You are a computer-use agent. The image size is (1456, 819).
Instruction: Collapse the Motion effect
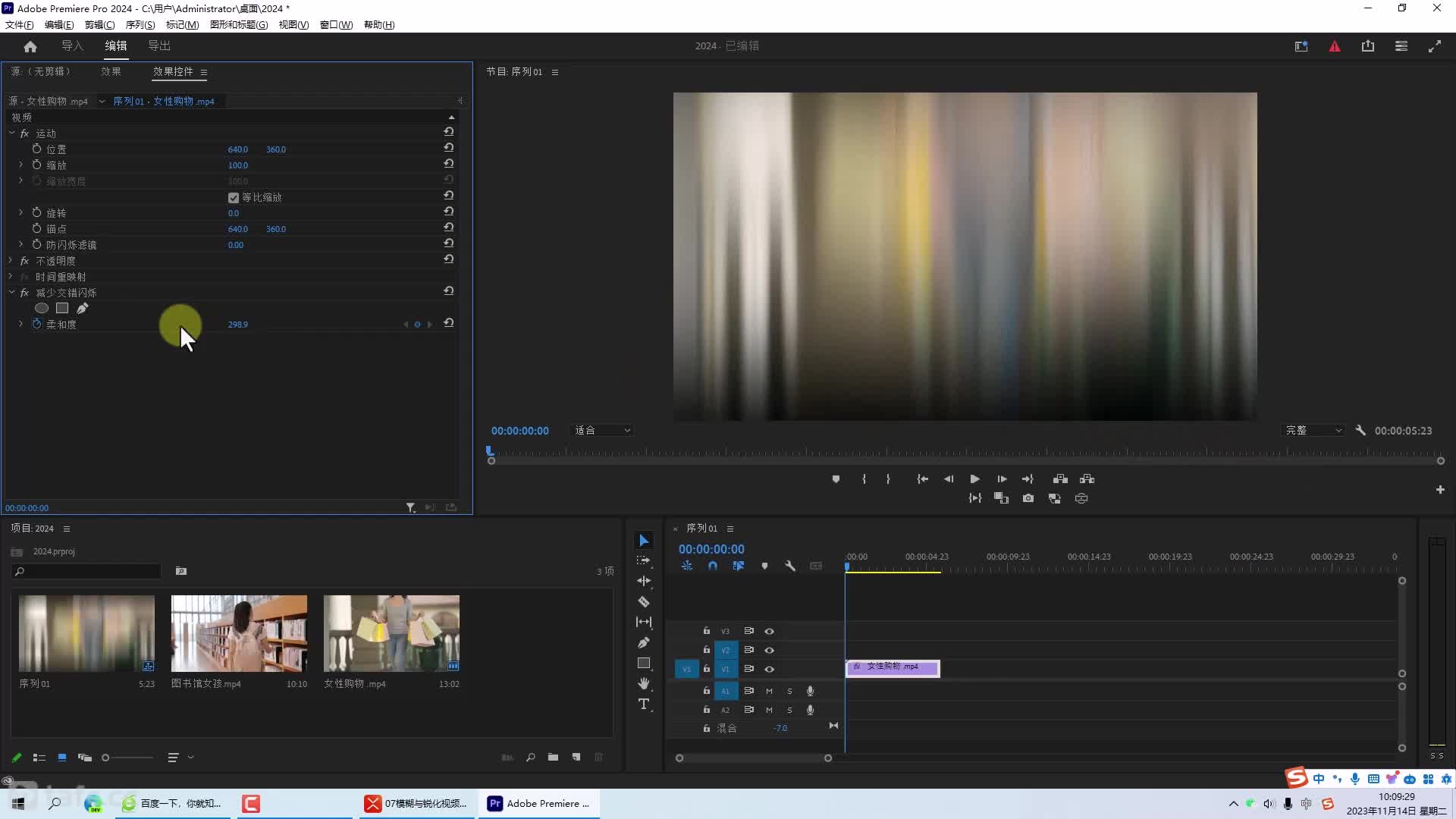click(x=11, y=133)
